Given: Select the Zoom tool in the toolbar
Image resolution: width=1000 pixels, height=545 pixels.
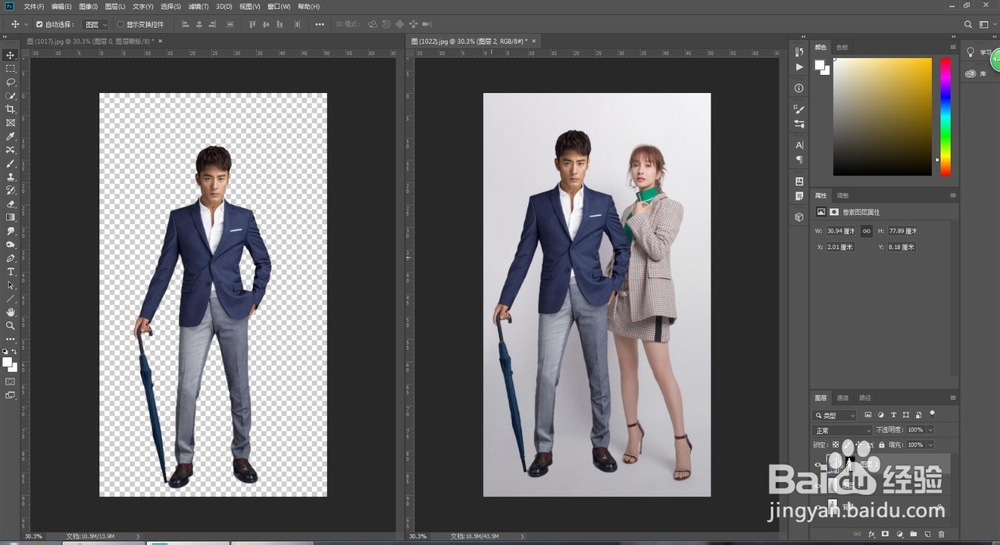Looking at the screenshot, I should click(10, 325).
